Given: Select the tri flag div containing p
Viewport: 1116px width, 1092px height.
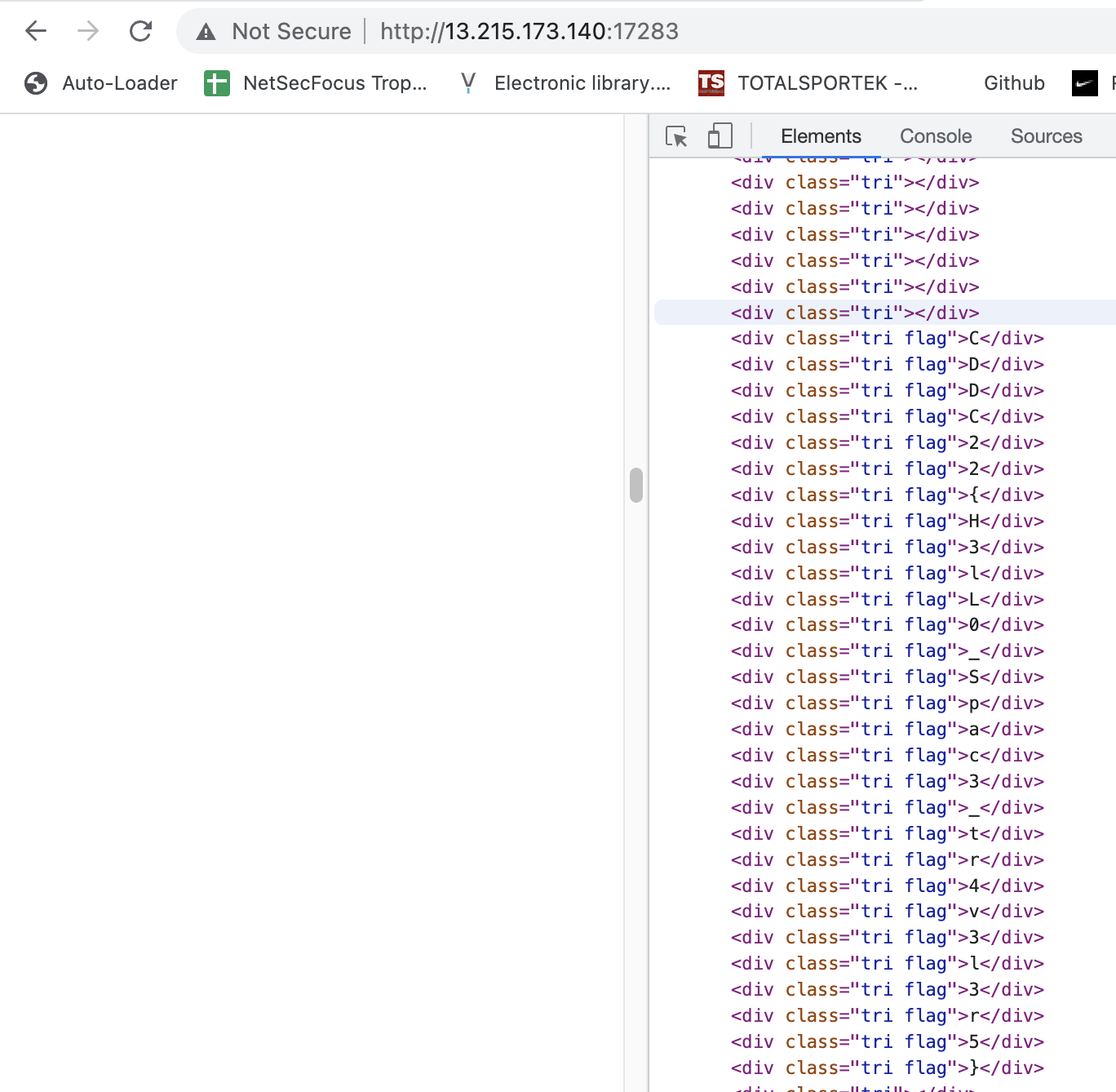Looking at the screenshot, I should 888,703.
